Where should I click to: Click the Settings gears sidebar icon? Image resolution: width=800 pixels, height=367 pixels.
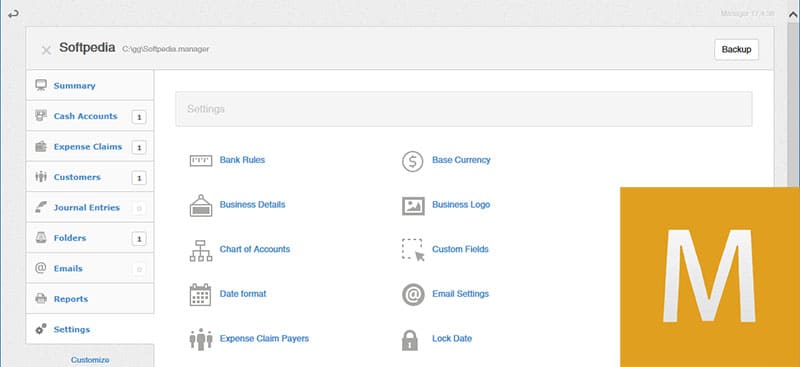click(41, 329)
